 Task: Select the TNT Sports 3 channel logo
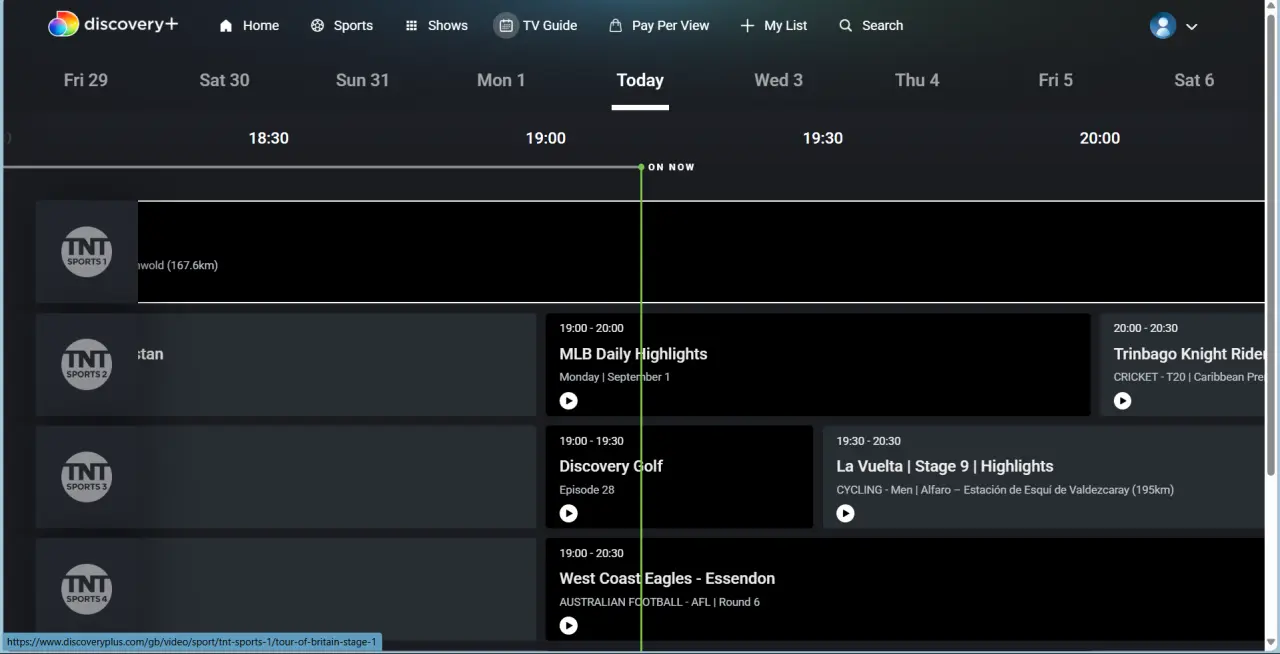86,477
